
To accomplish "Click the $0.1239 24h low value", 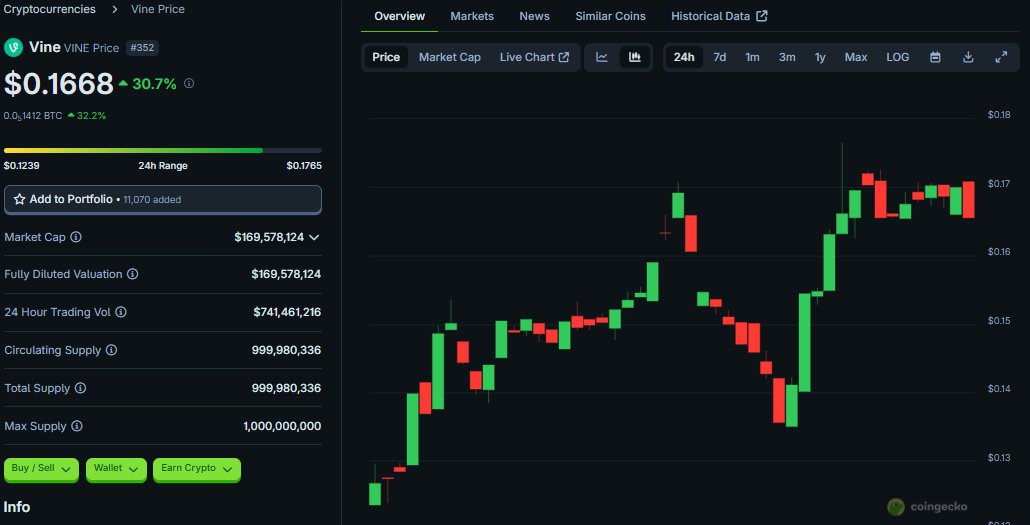I will tap(22, 166).
